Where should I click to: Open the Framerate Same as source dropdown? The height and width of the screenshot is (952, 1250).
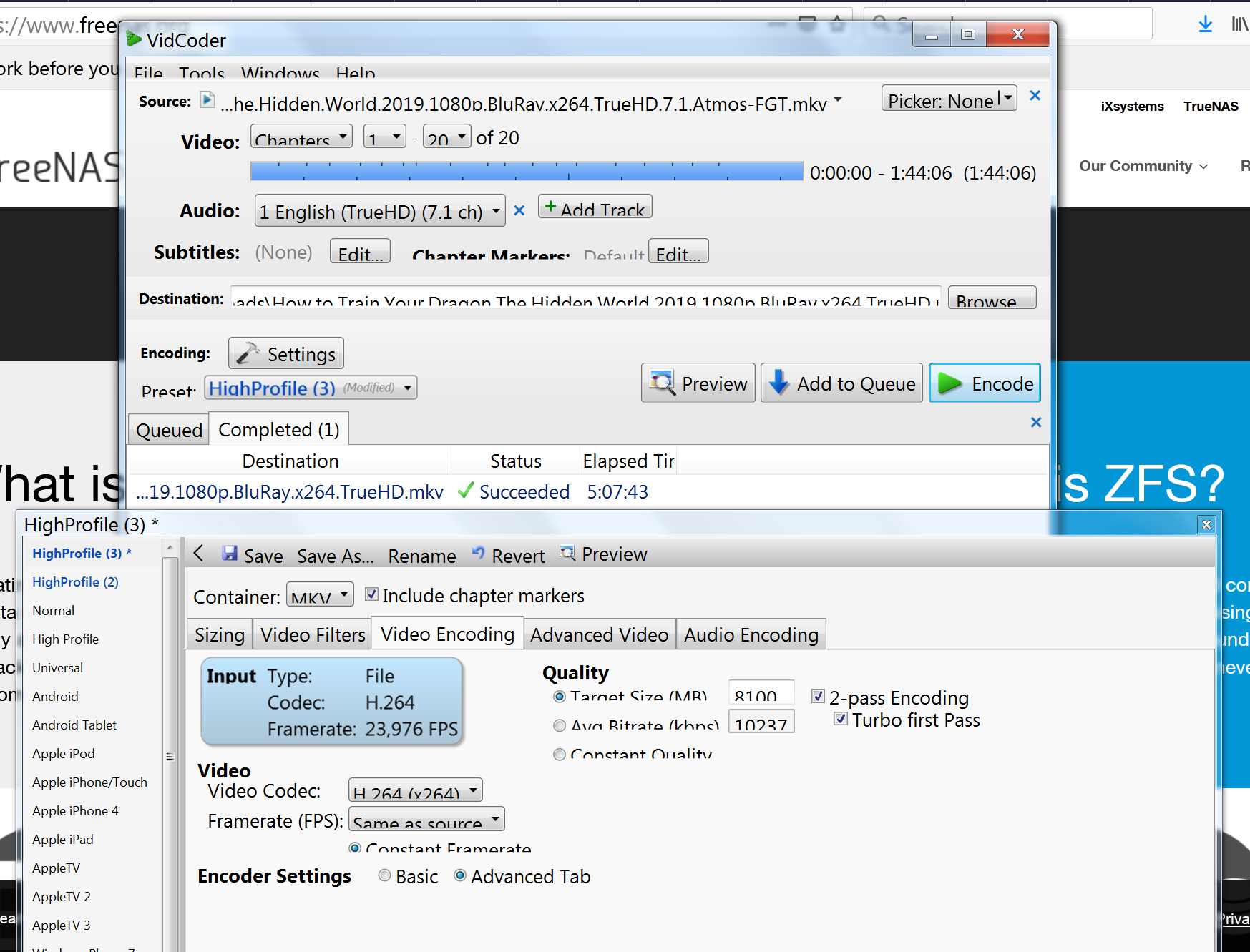click(426, 819)
